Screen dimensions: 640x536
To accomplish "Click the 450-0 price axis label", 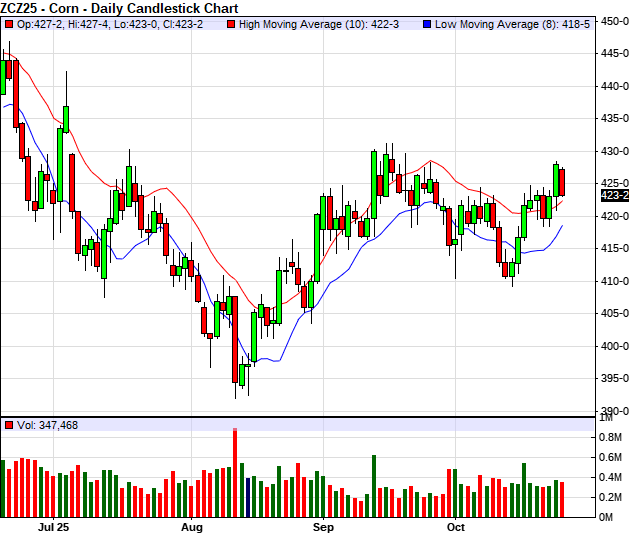I will pos(616,20).
